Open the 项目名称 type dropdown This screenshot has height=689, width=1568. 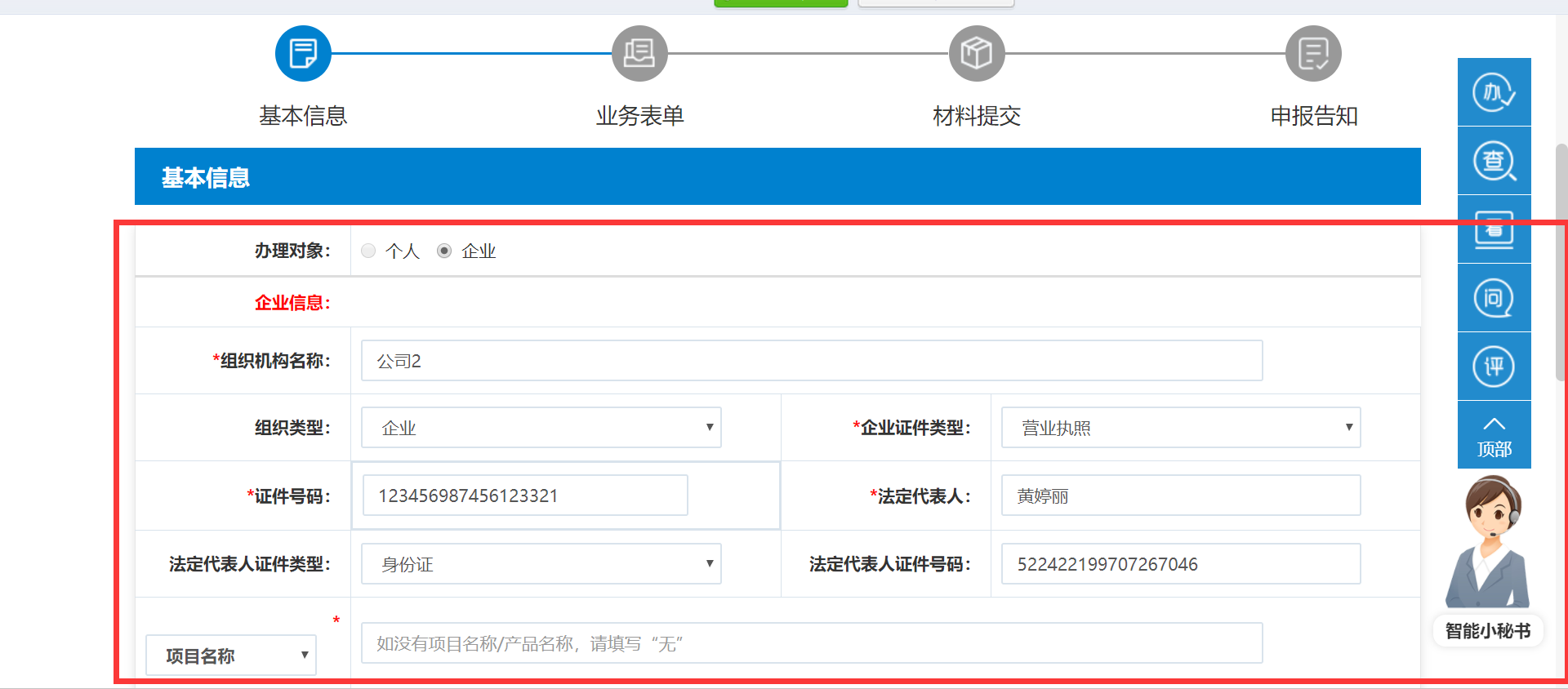(231, 656)
